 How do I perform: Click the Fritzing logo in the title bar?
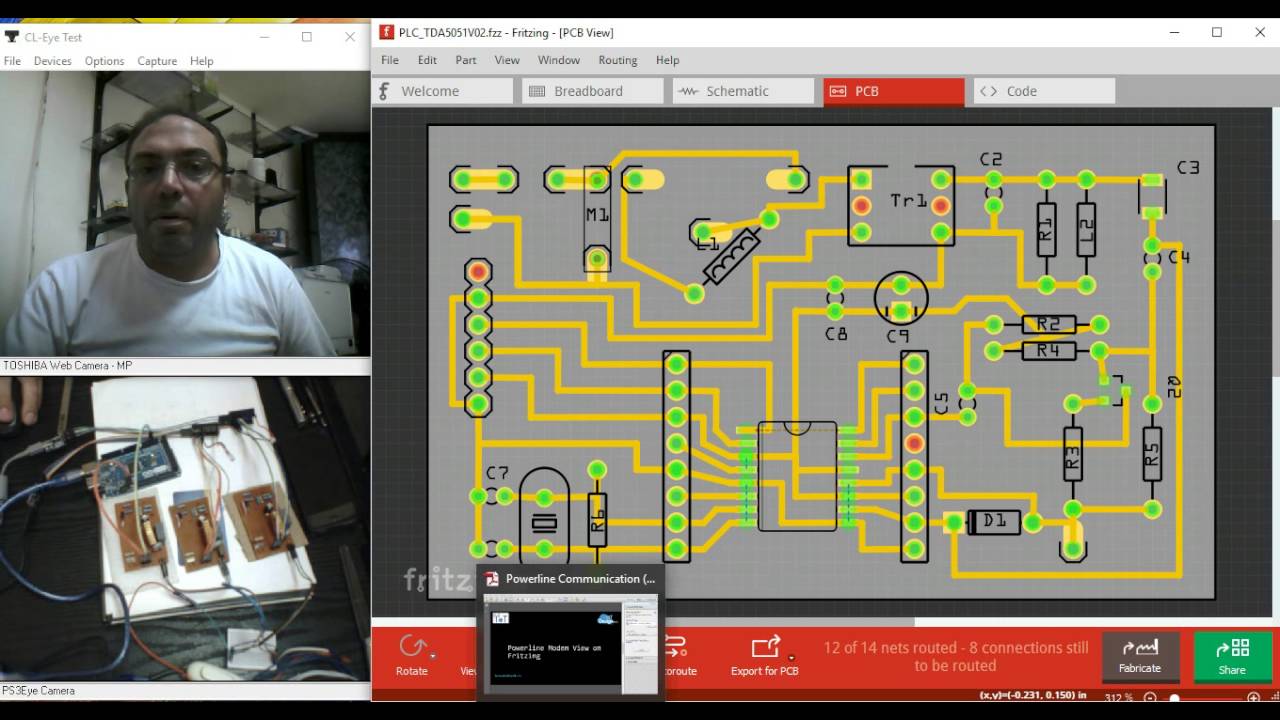386,32
